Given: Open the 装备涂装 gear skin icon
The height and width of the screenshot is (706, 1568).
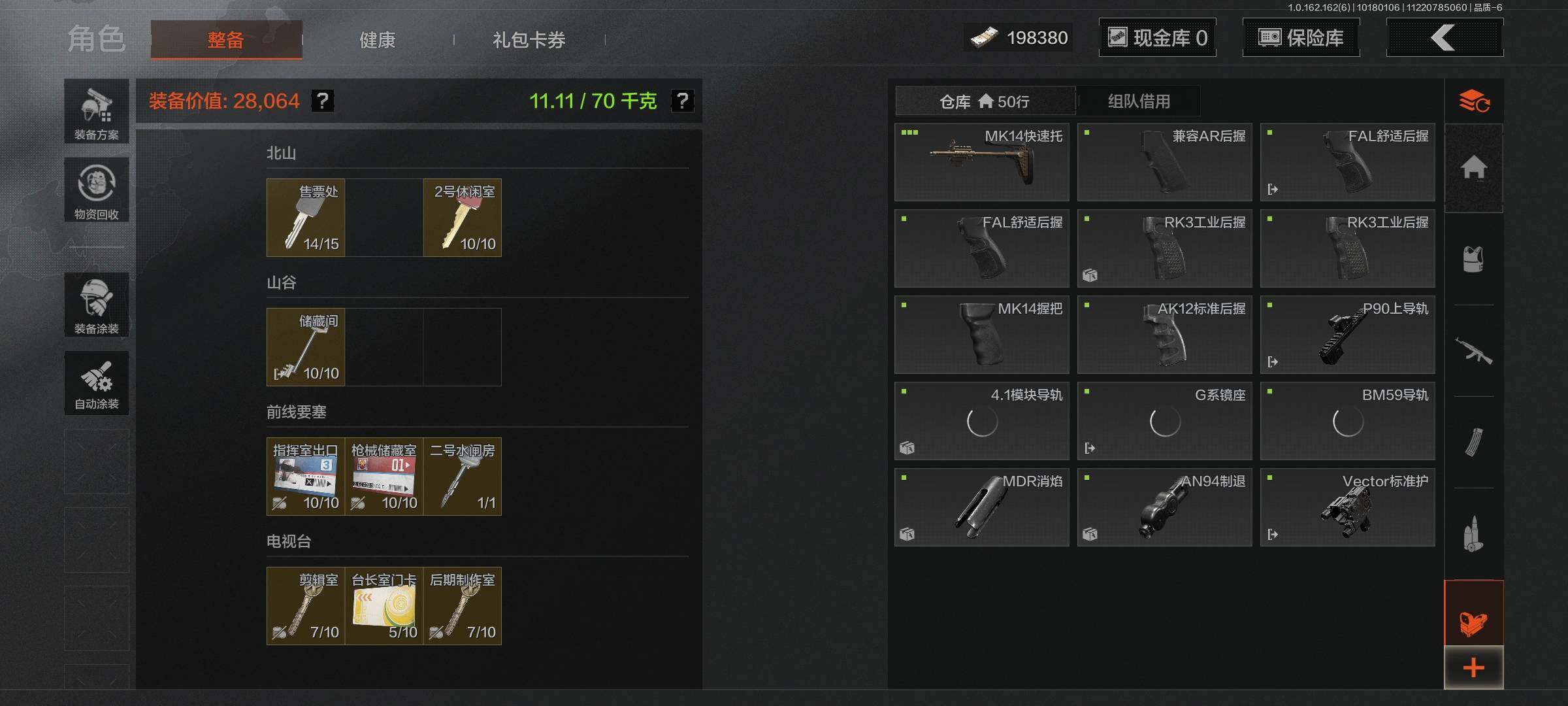Looking at the screenshot, I should (x=97, y=305).
